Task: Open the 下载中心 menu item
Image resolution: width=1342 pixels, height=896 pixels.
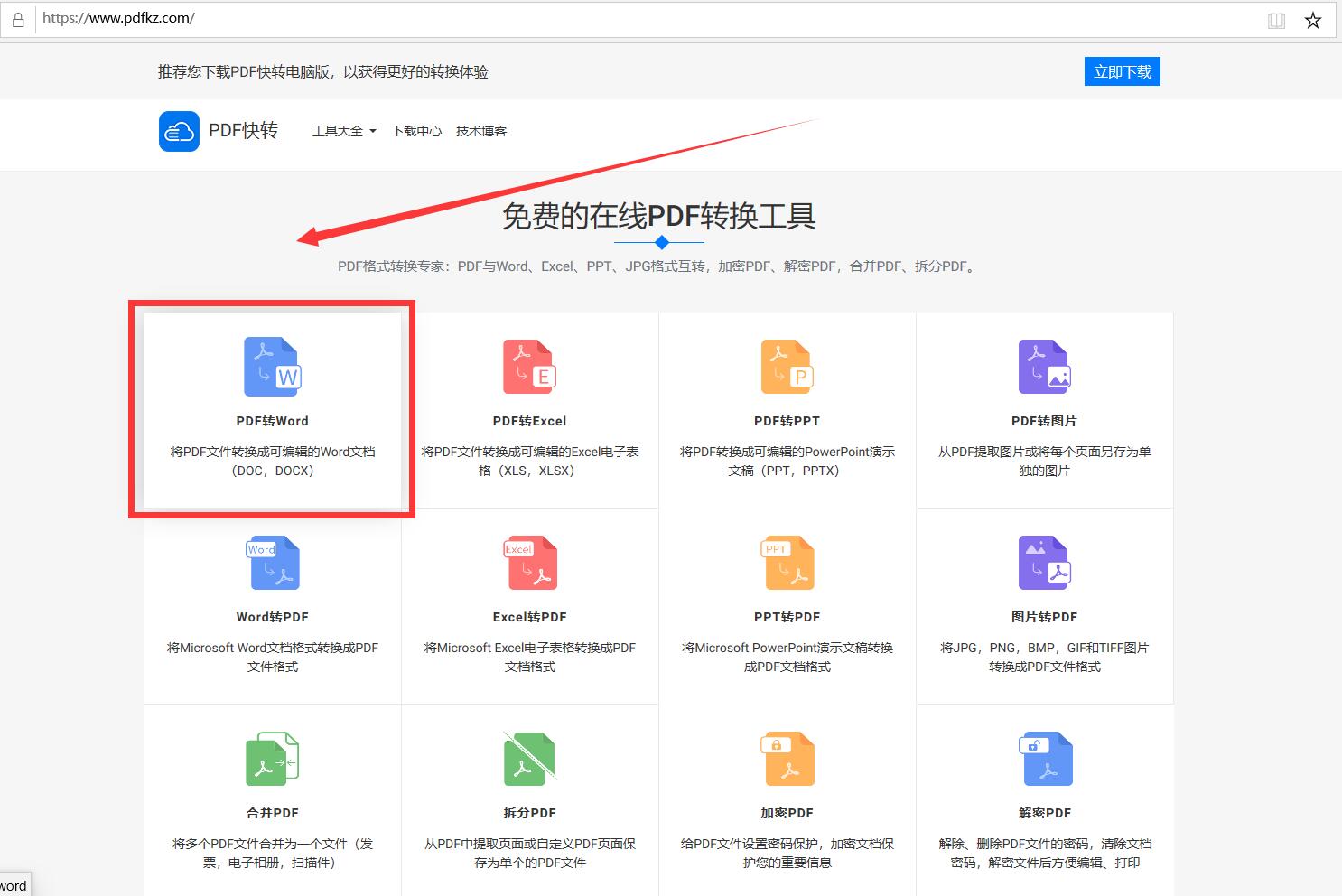Action: pos(416,131)
